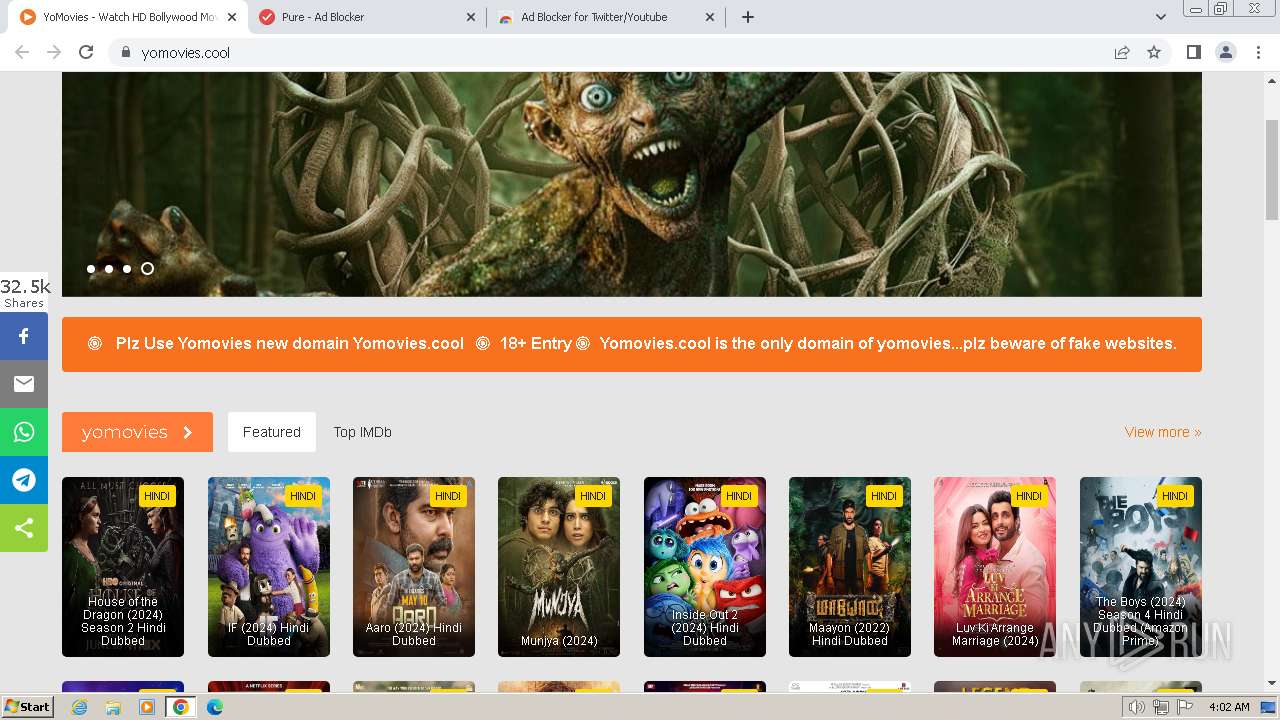
Task: Share page via Telegram icon
Action: [x=24, y=480]
